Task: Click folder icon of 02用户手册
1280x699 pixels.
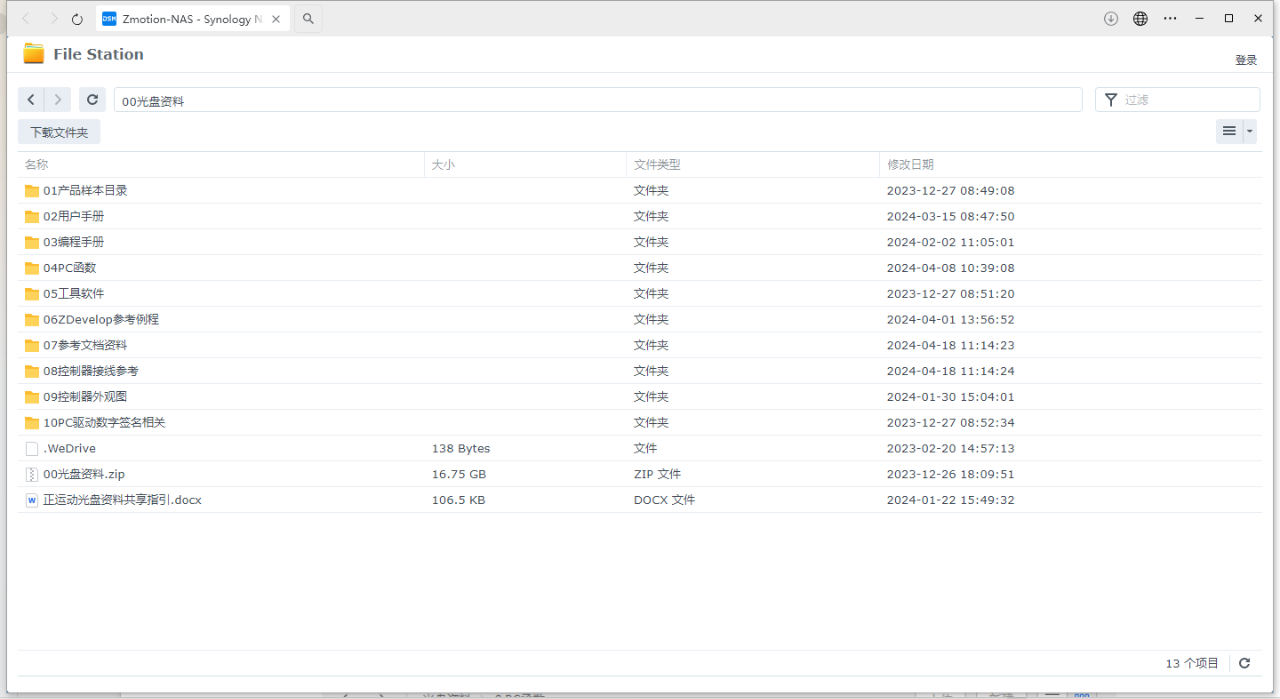Action: click(x=32, y=217)
